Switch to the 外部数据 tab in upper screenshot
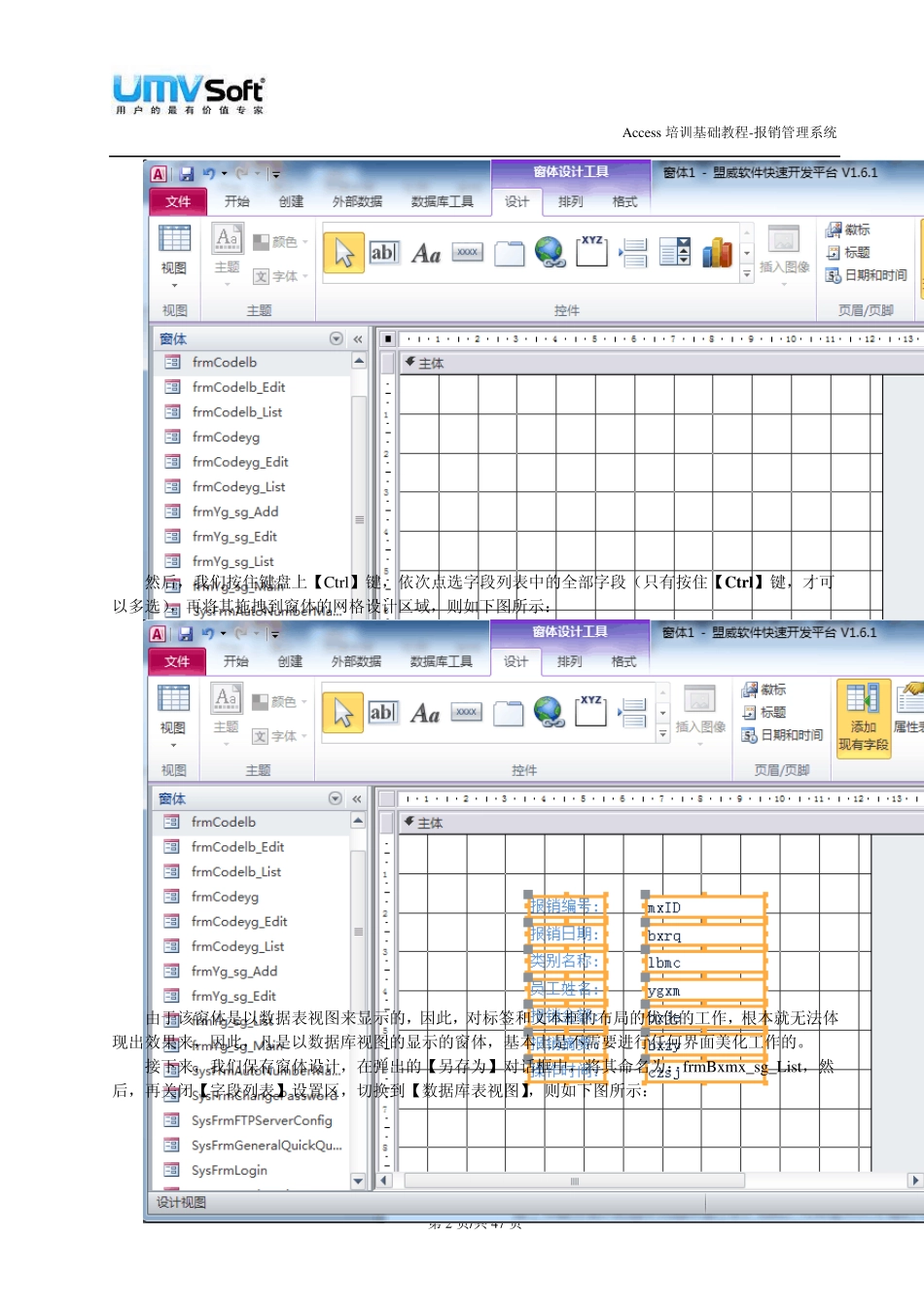Screen dimensions: 924x1307 point(357,201)
